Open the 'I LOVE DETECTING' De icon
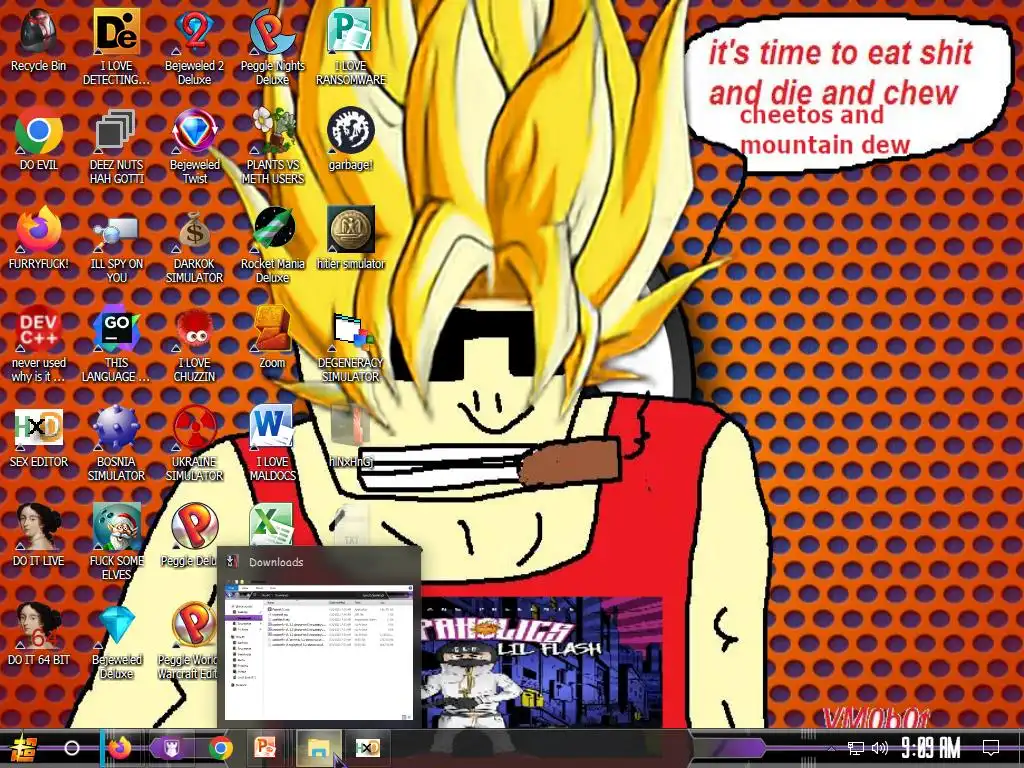Viewport: 1024px width, 768px height. (116, 47)
